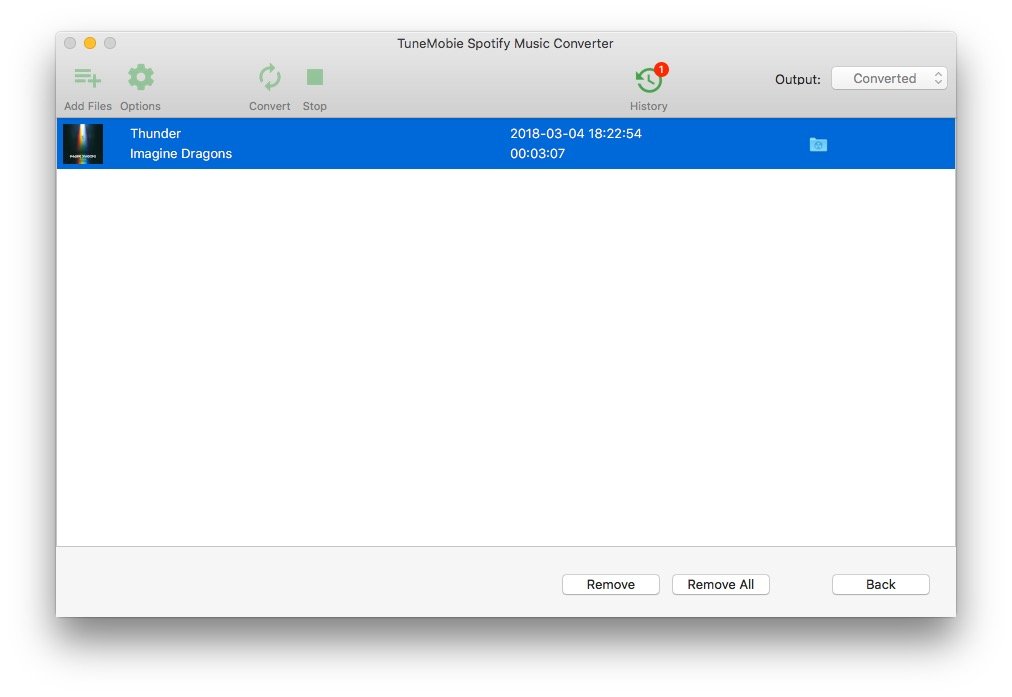Click the 2018-03-04 18:22:54 timestamp
Viewport: 1012px width, 697px height.
point(576,134)
